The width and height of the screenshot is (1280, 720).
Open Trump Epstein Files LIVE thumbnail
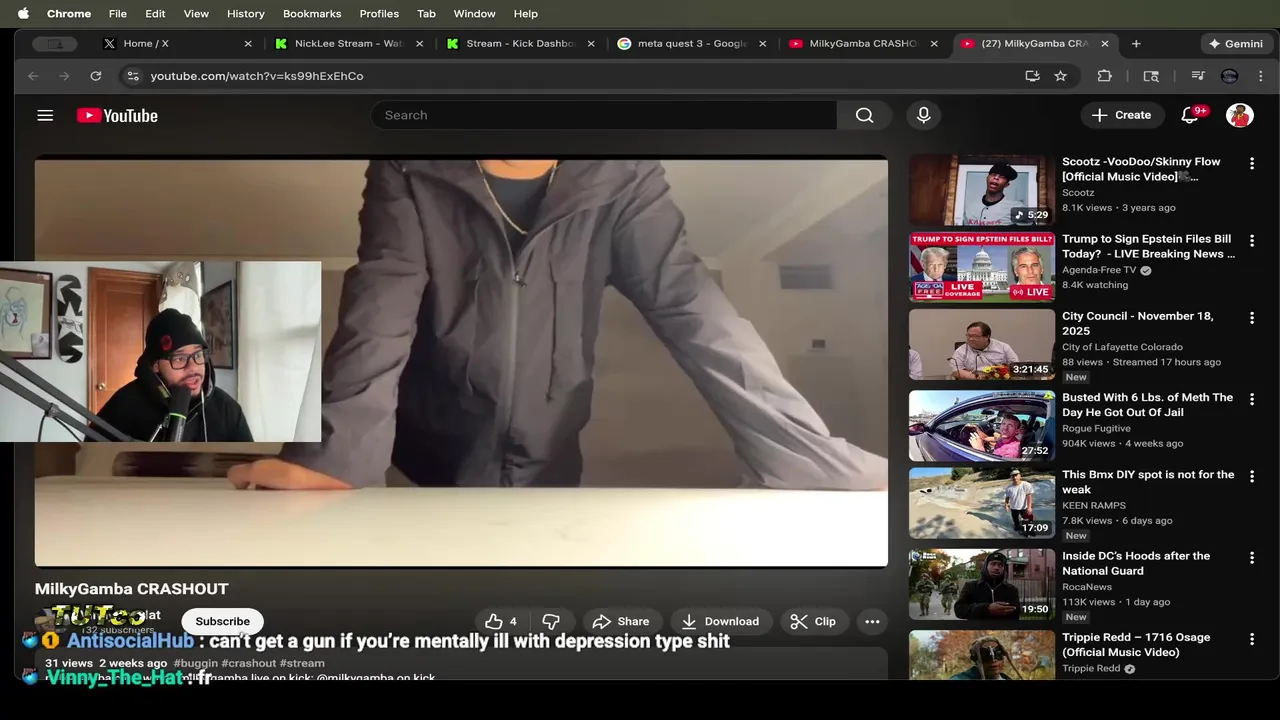(981, 267)
